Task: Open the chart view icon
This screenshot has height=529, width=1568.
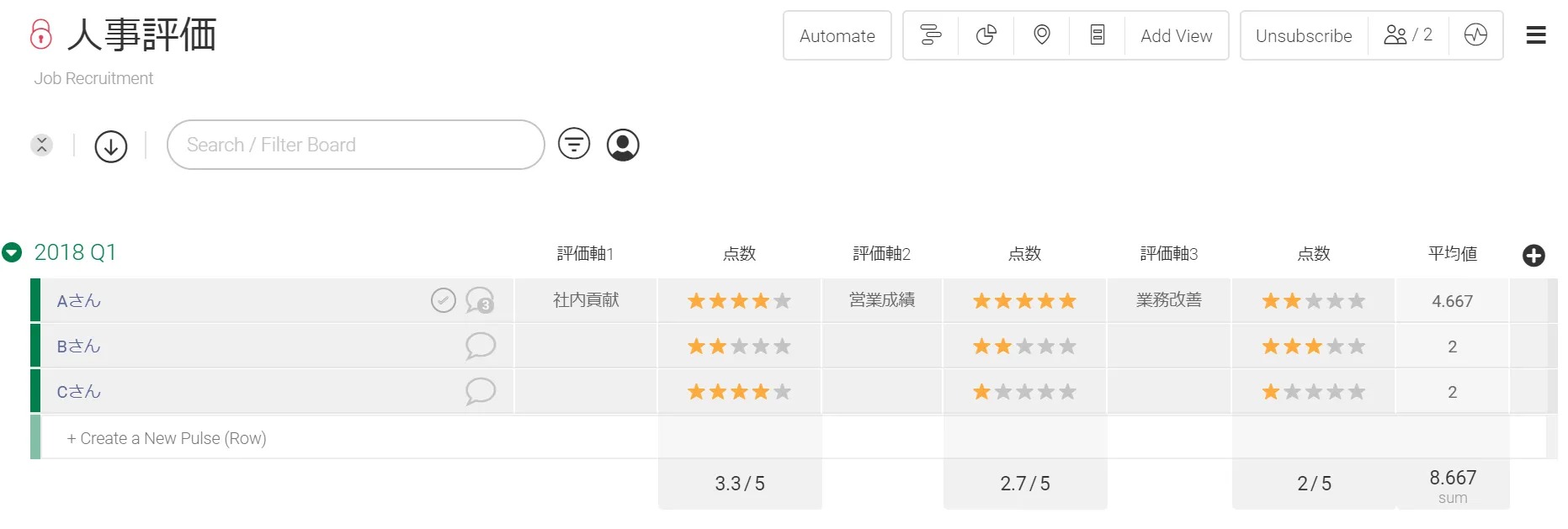Action: coord(986,35)
